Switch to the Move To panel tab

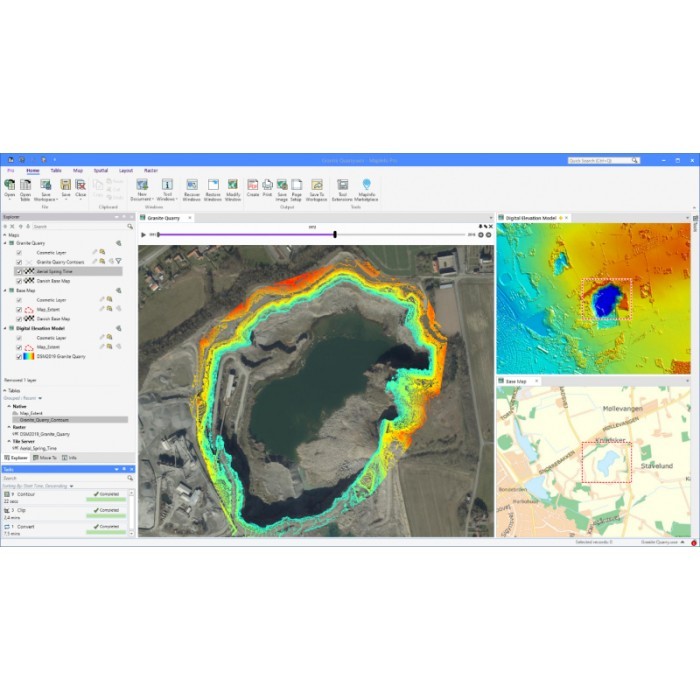(46, 457)
